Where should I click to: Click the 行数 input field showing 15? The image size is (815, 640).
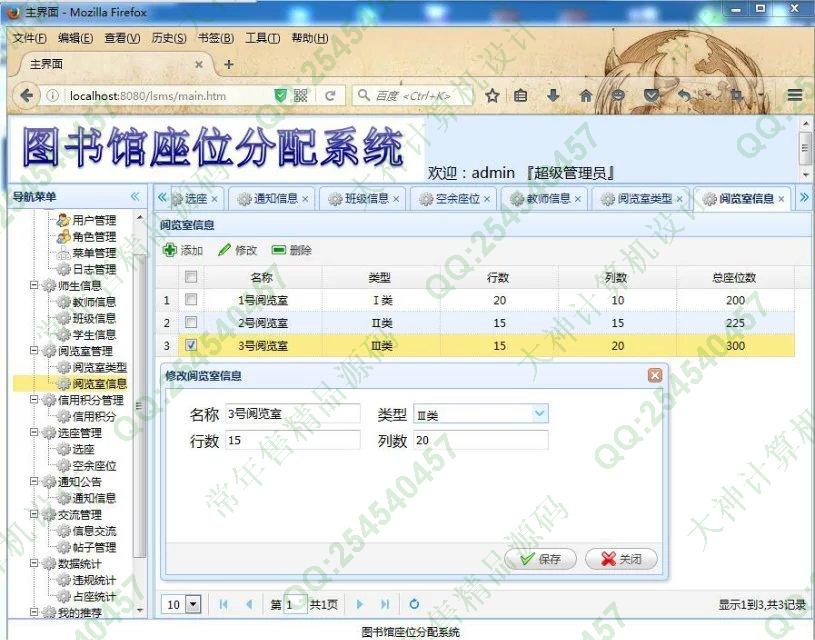tap(293, 440)
